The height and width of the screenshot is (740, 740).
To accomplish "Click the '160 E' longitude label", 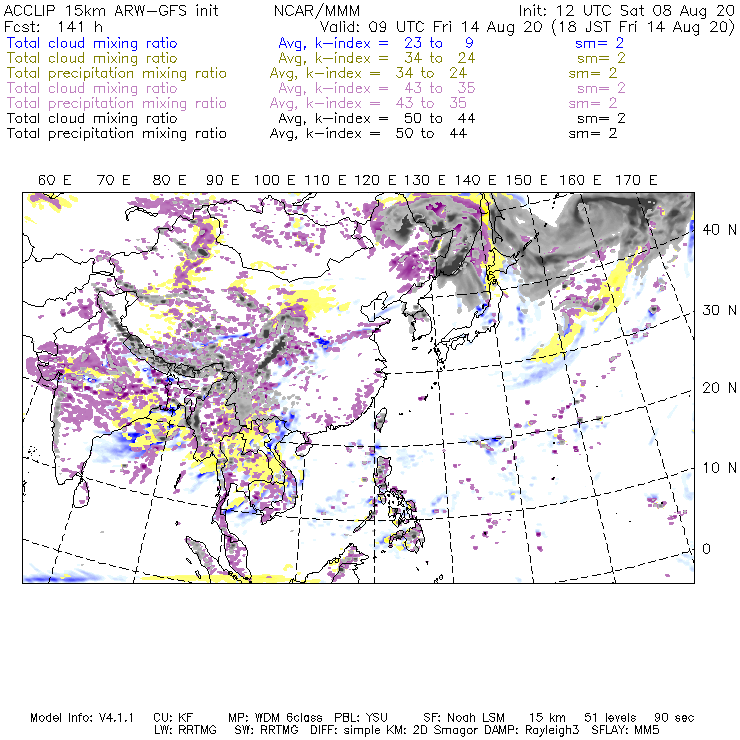I will pyautogui.click(x=580, y=180).
